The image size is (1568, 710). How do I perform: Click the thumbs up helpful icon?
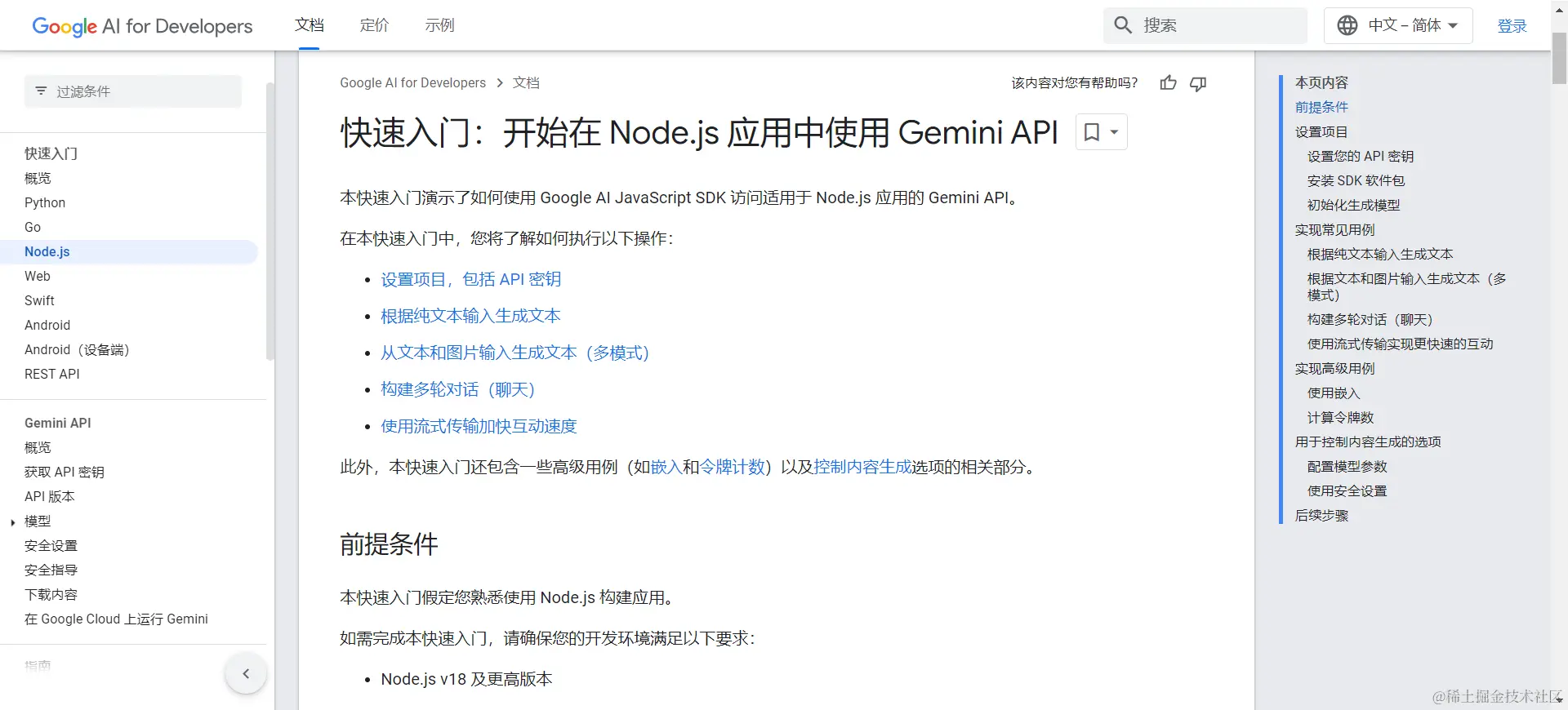1168,83
